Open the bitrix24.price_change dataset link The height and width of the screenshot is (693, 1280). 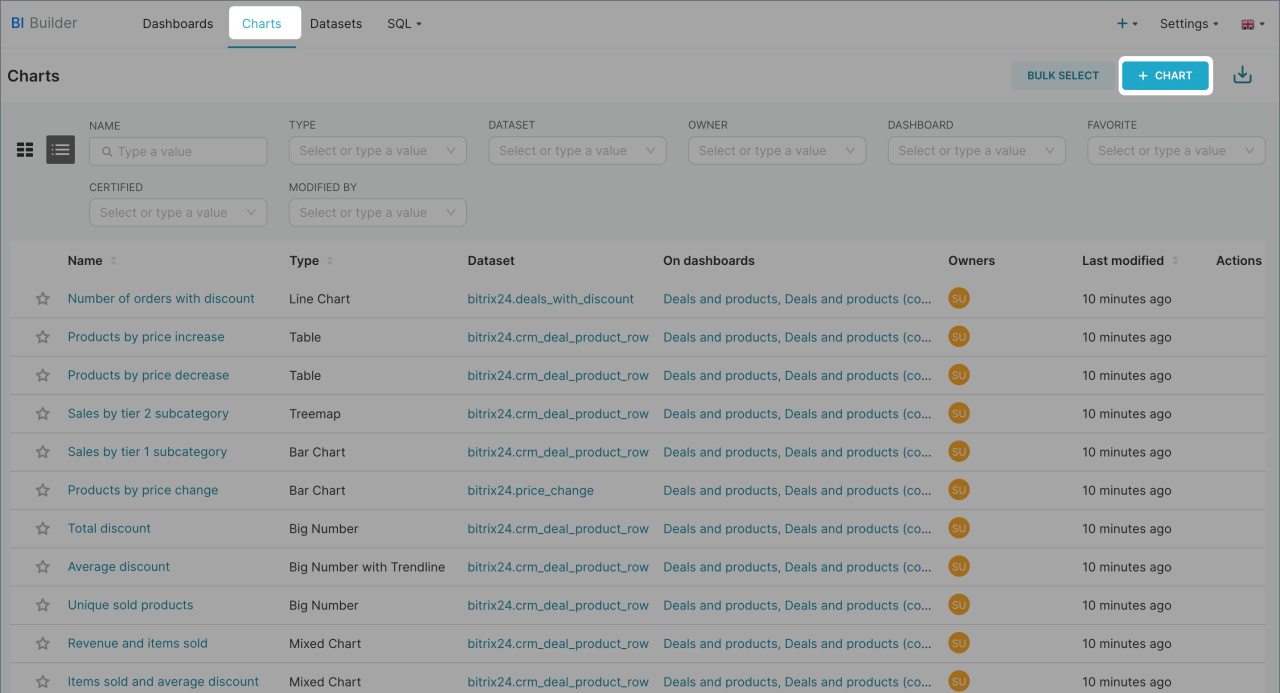[530, 491]
